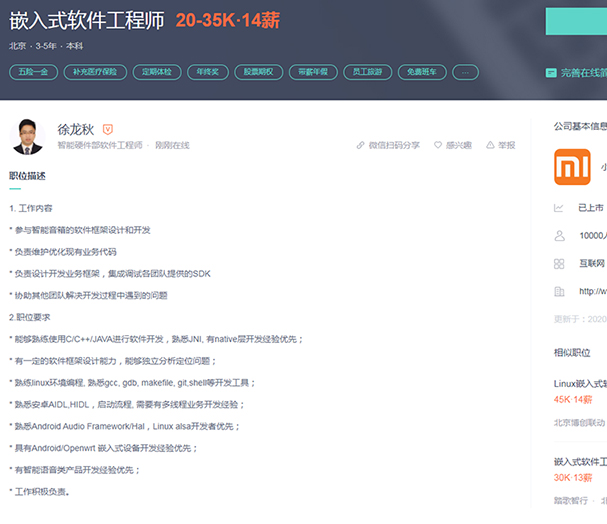The width and height of the screenshot is (607, 524).
Task: Click the 互联网 industry grid icon
Action: [559, 263]
